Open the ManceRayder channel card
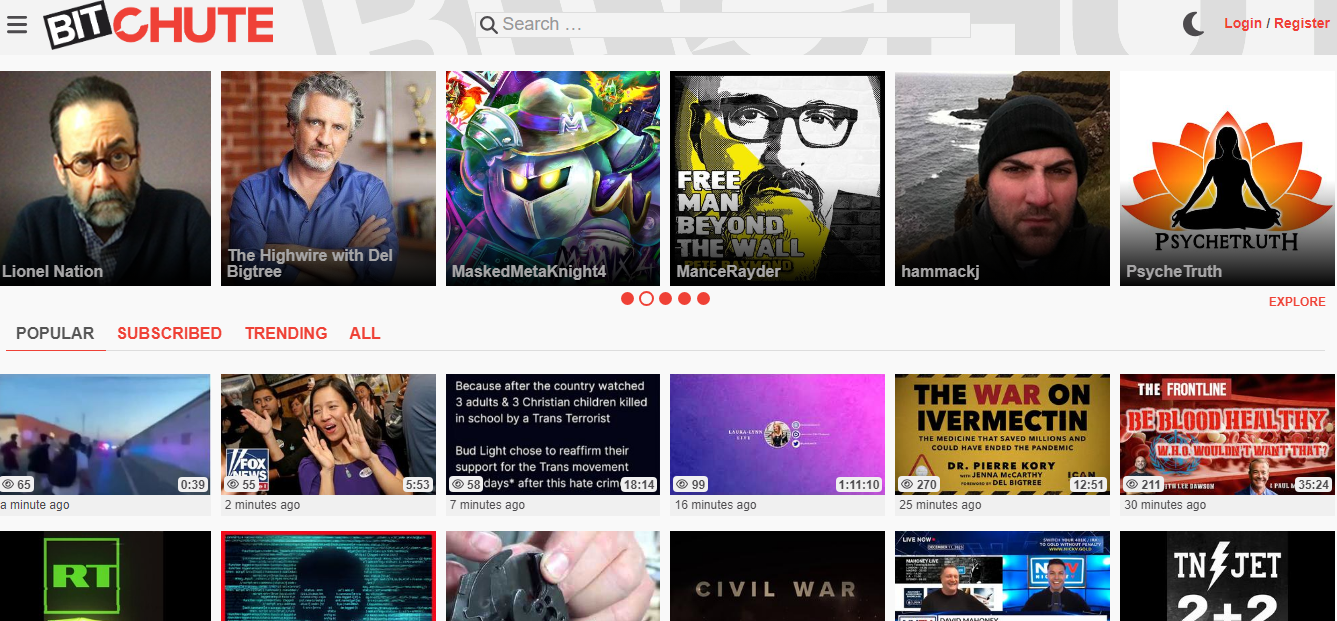The height and width of the screenshot is (621, 1337). [777, 178]
